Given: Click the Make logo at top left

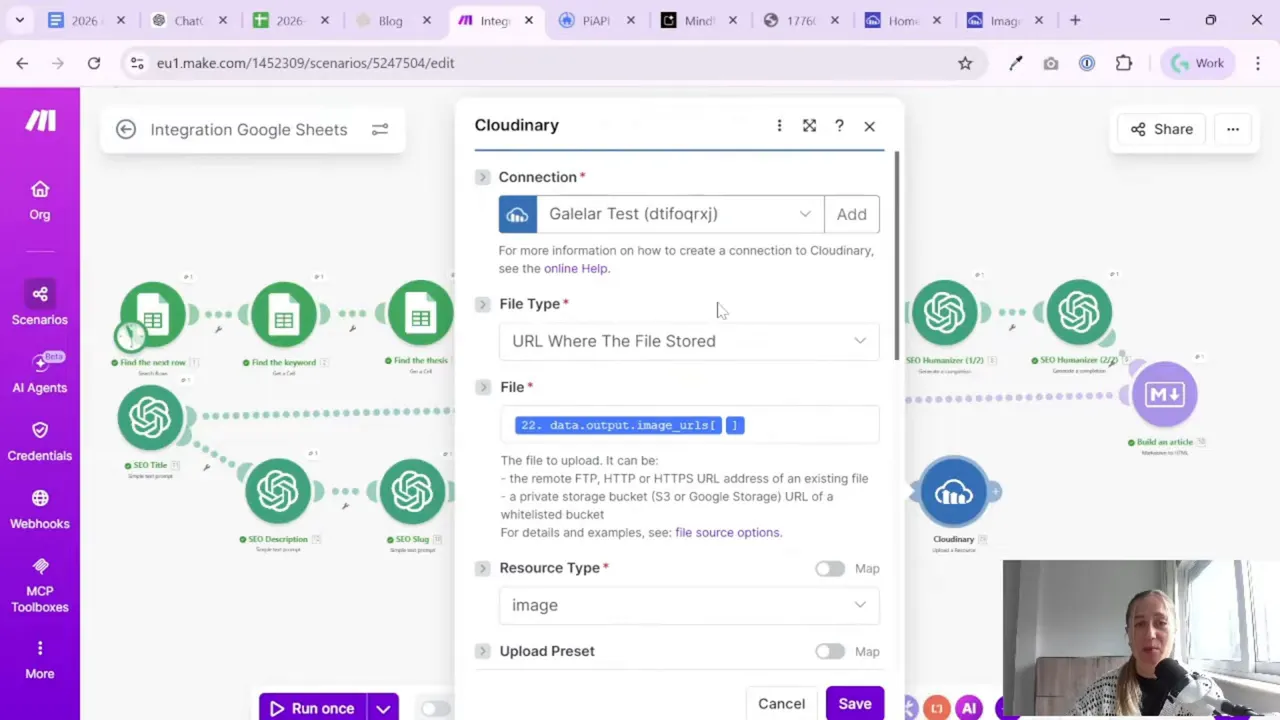Looking at the screenshot, I should point(40,121).
